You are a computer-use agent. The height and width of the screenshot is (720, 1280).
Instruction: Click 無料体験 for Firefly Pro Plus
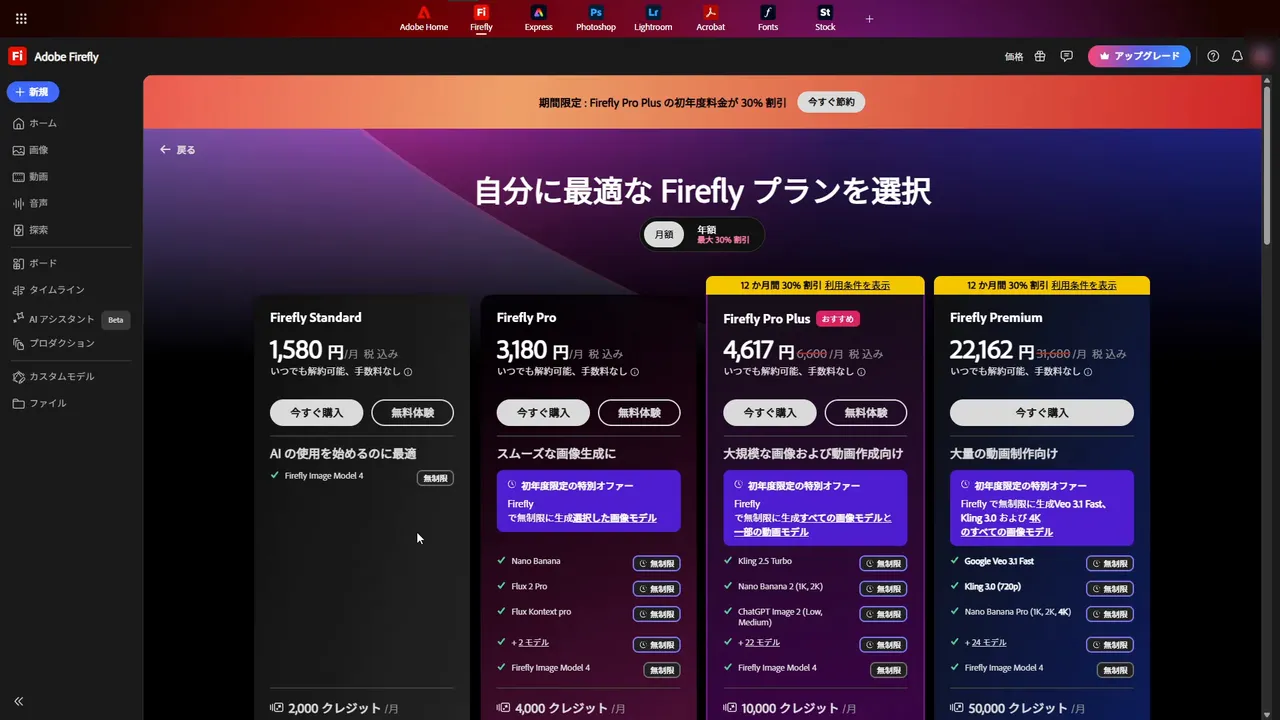[866, 412]
